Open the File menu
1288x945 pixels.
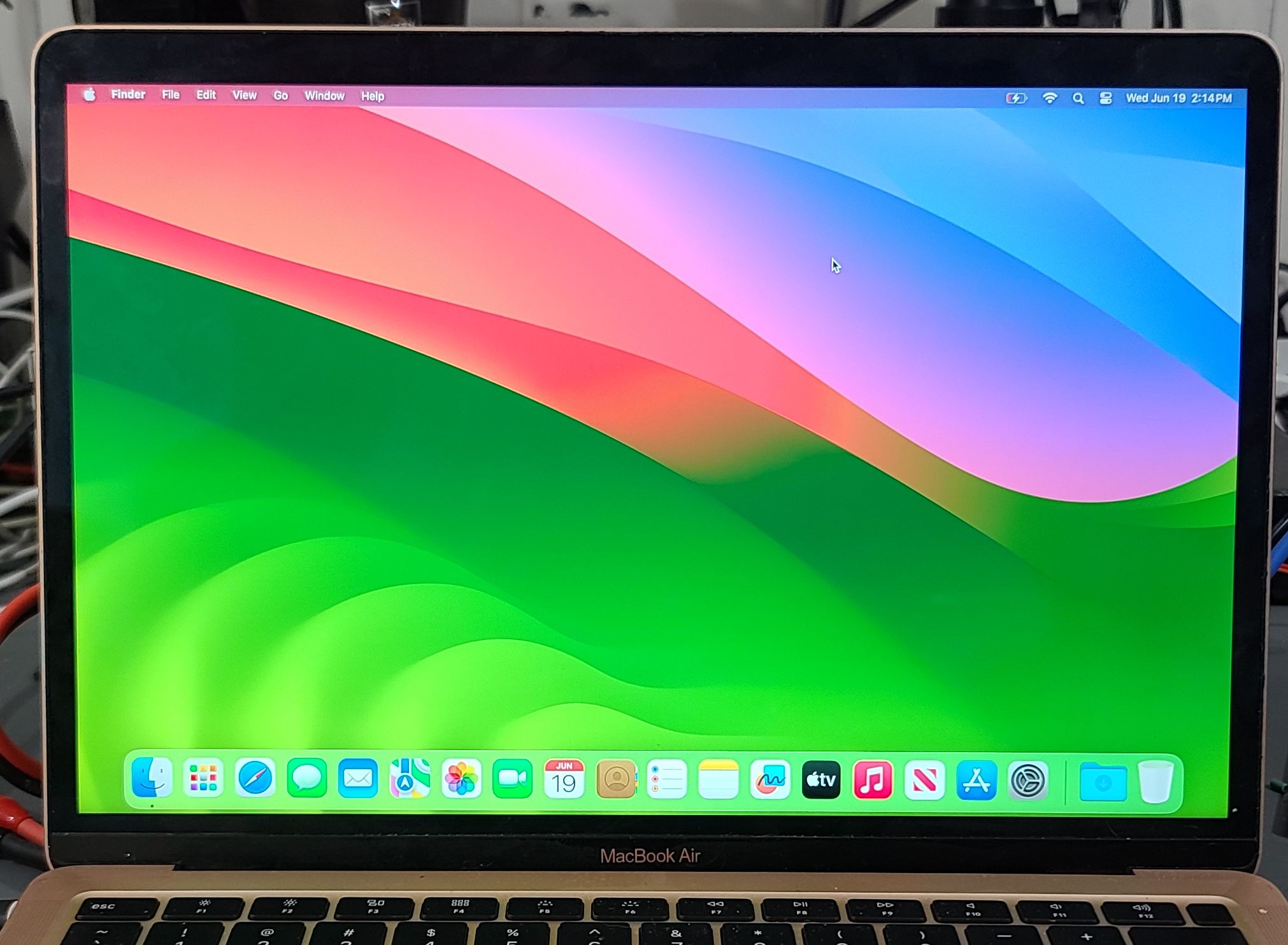[170, 94]
